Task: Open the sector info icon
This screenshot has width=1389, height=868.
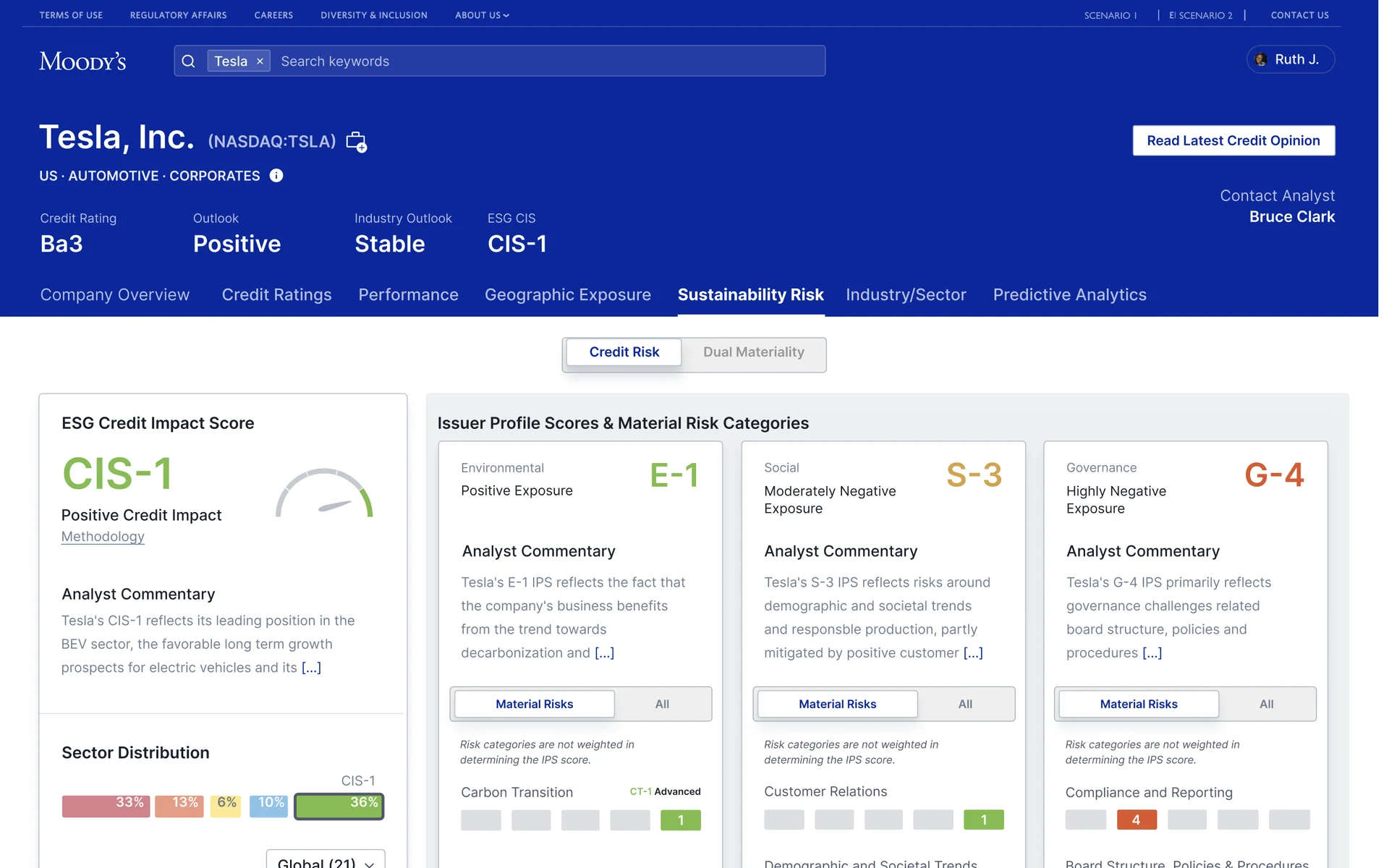Action: click(x=276, y=176)
